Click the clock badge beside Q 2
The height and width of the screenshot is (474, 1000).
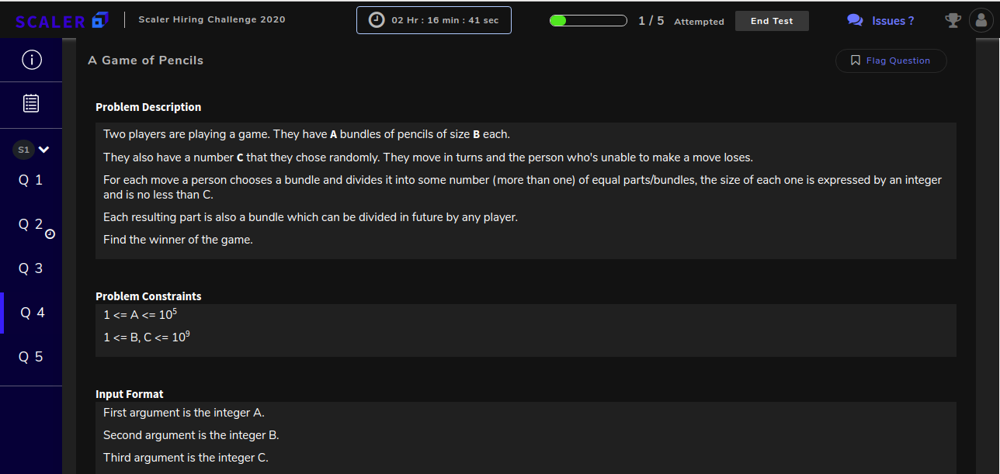50,234
